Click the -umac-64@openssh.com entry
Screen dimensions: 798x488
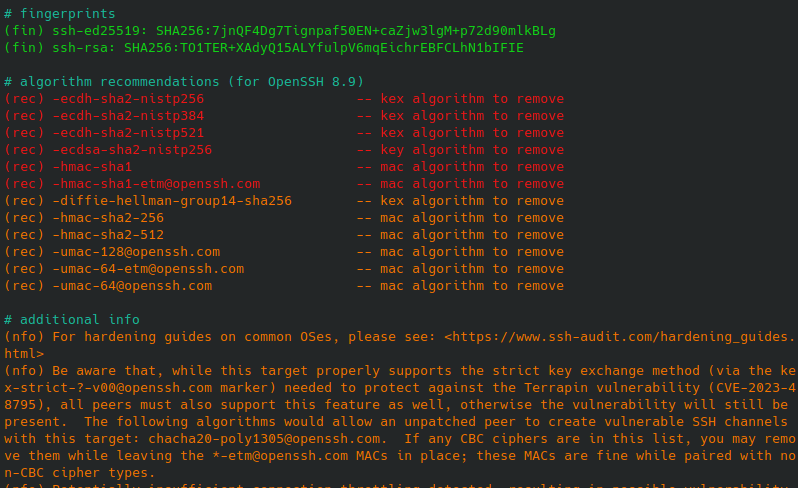[132, 286]
